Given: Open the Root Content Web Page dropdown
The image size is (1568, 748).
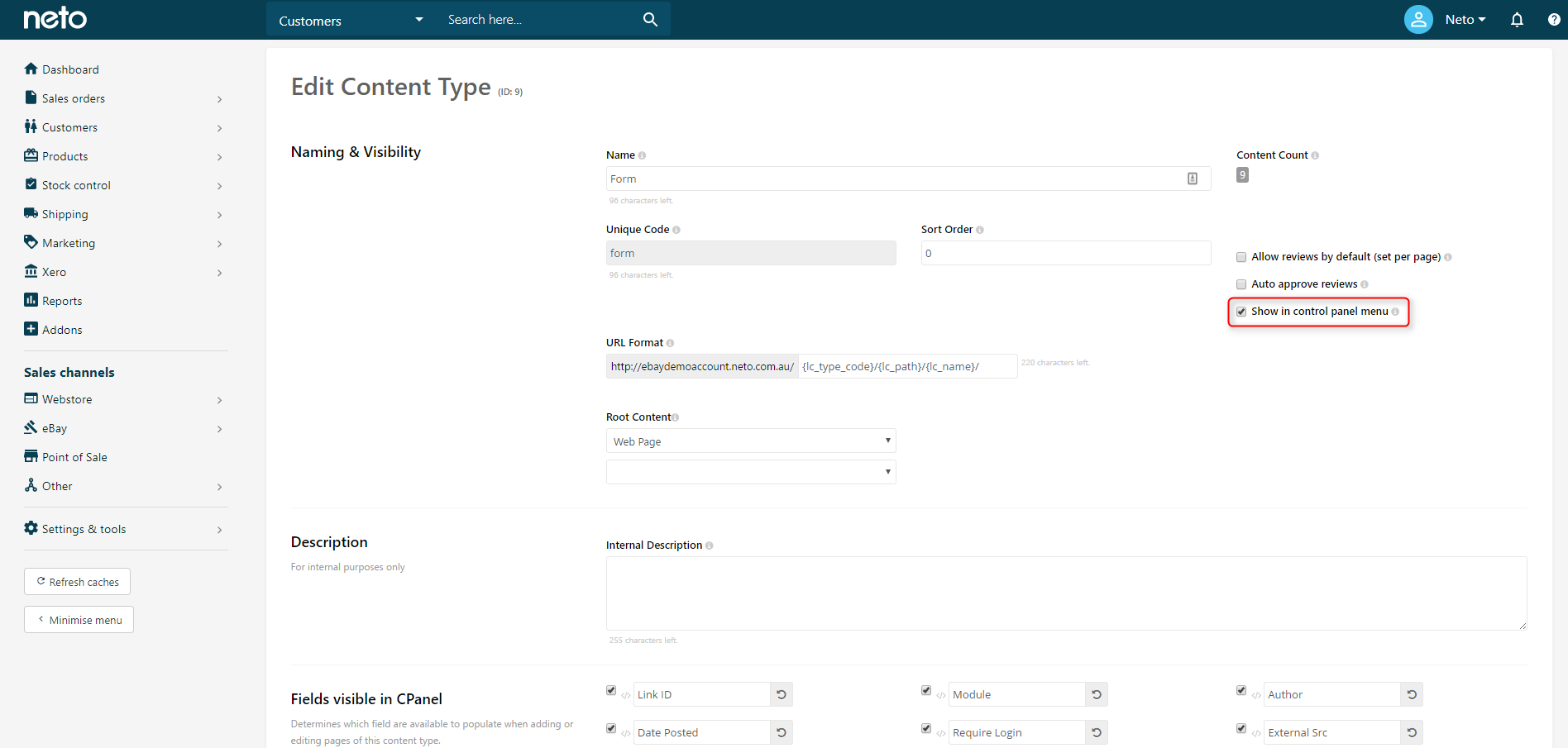Looking at the screenshot, I should 751,441.
